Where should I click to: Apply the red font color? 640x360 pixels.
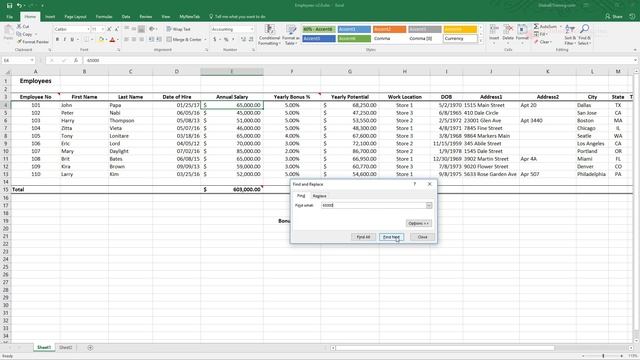(x=113, y=40)
